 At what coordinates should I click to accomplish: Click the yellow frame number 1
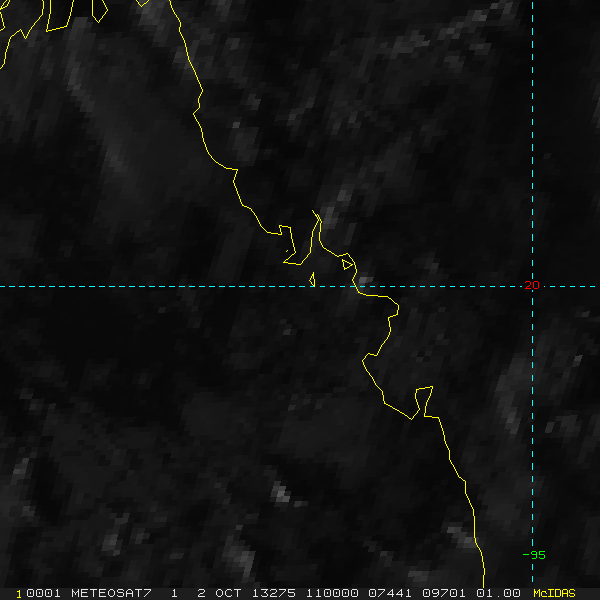18,594
